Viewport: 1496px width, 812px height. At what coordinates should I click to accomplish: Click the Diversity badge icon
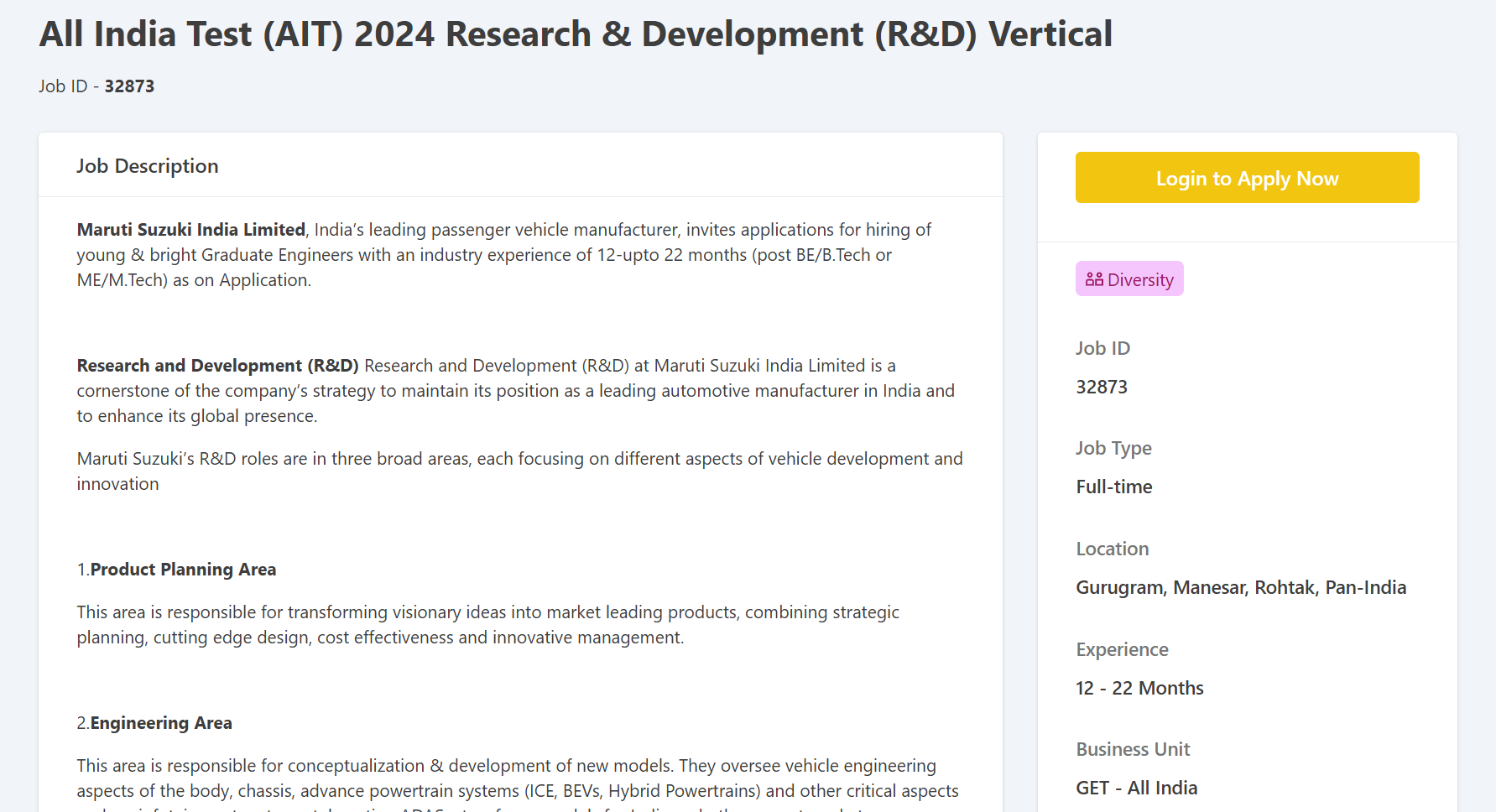click(1094, 279)
